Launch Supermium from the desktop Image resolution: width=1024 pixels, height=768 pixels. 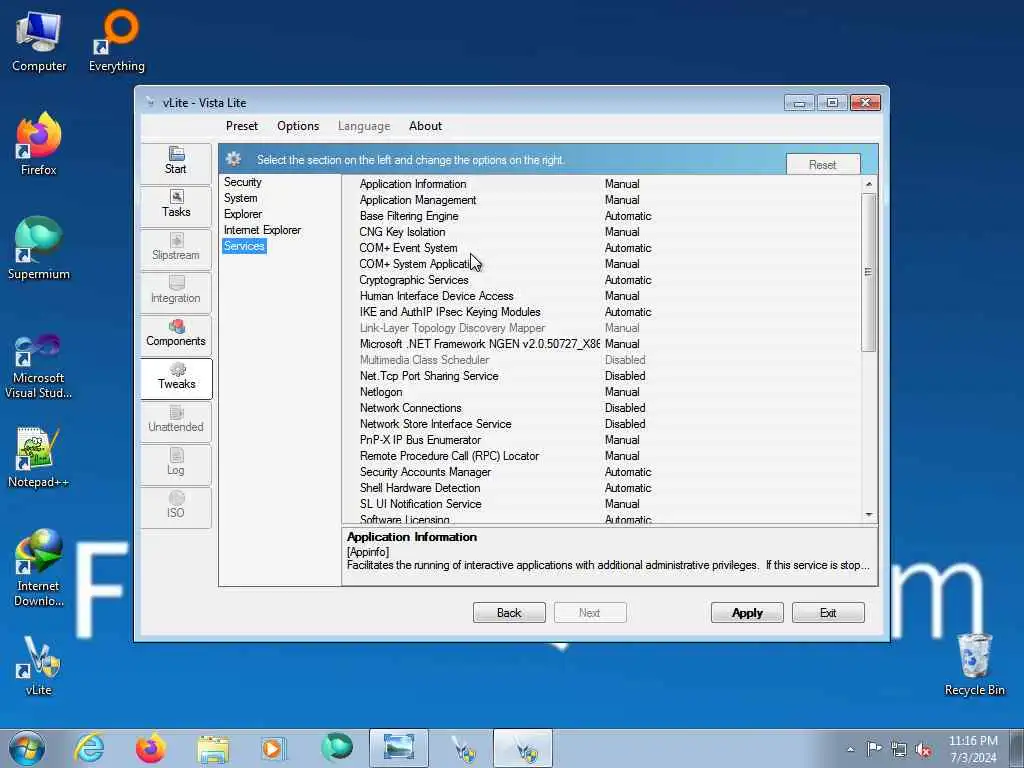point(39,248)
